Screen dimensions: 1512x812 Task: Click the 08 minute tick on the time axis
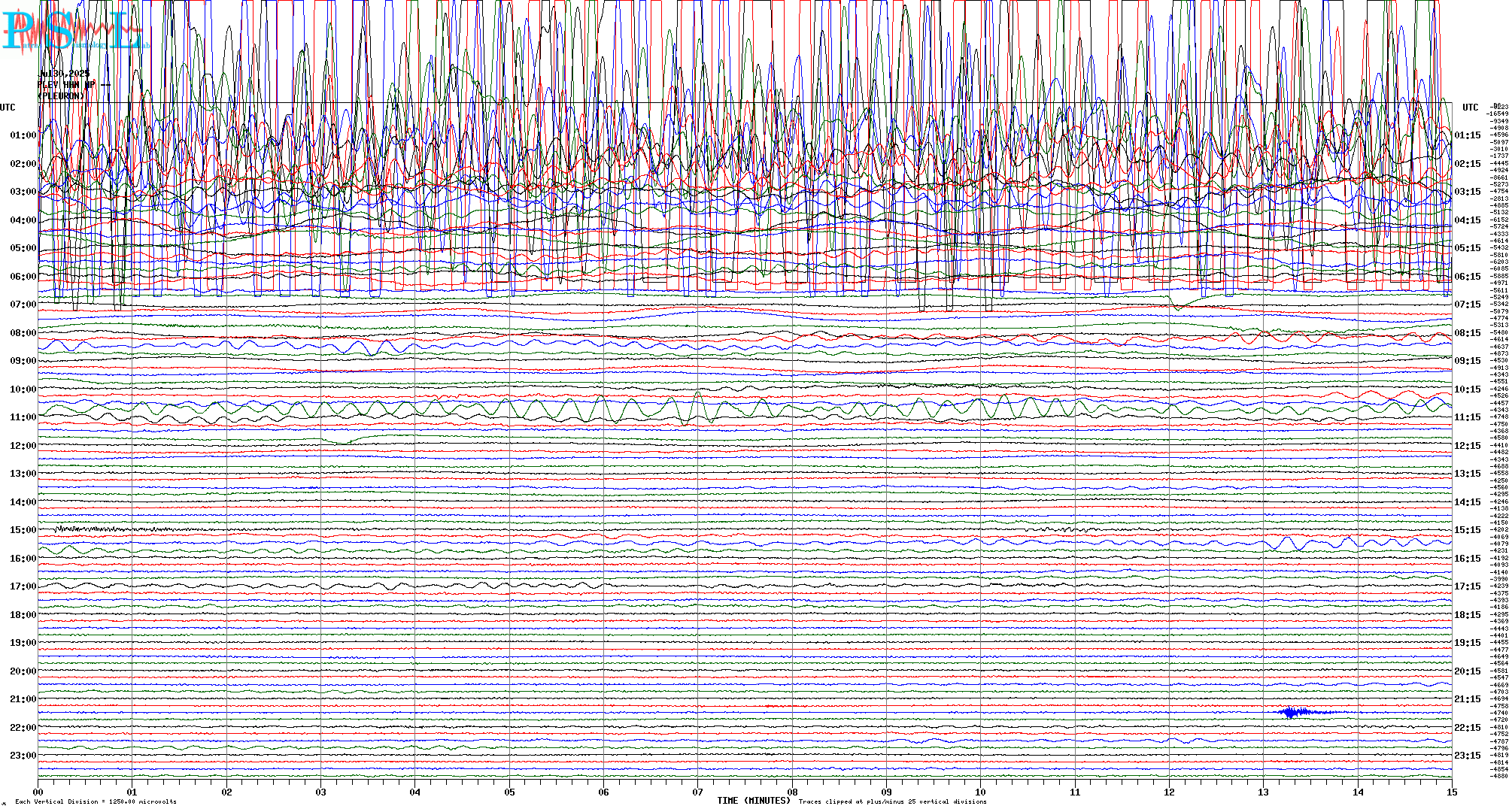792,792
